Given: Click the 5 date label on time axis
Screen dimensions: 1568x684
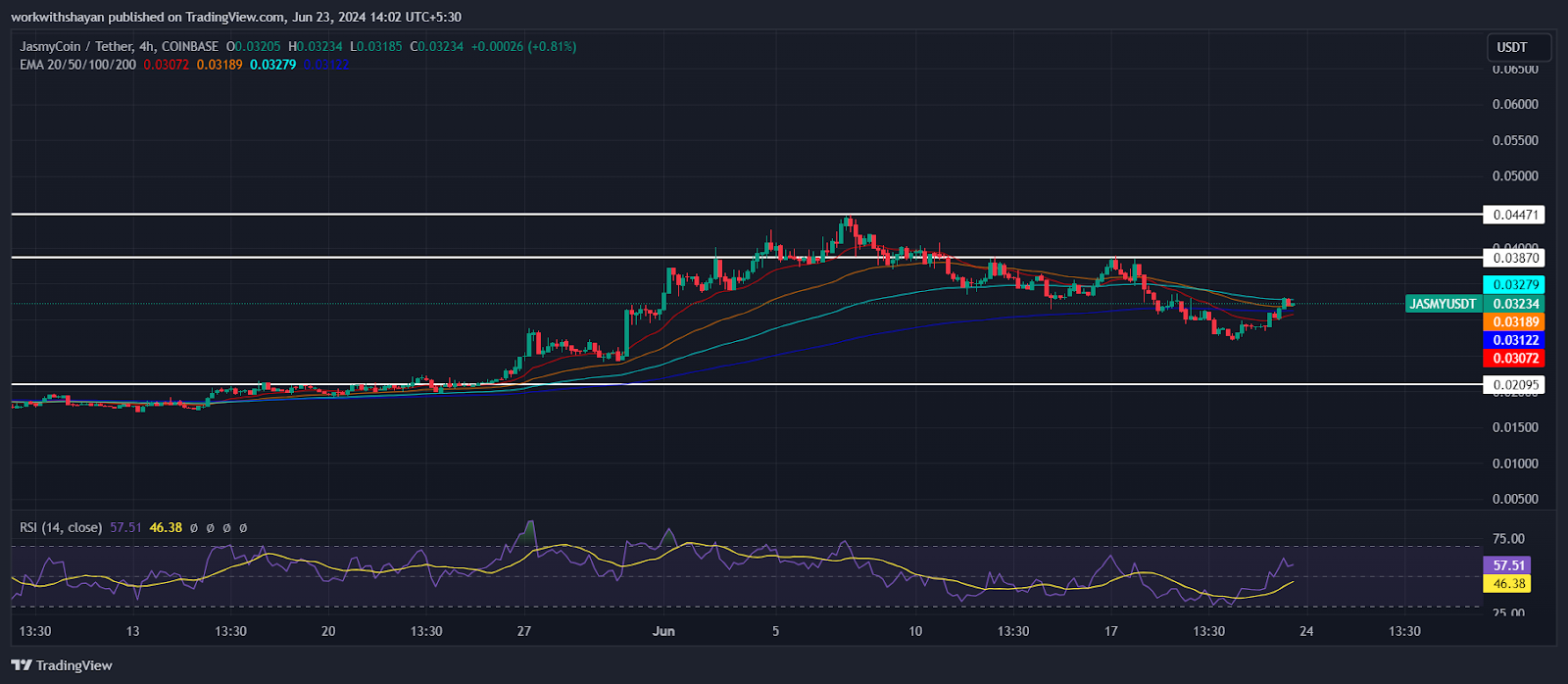Looking at the screenshot, I should click(x=775, y=631).
